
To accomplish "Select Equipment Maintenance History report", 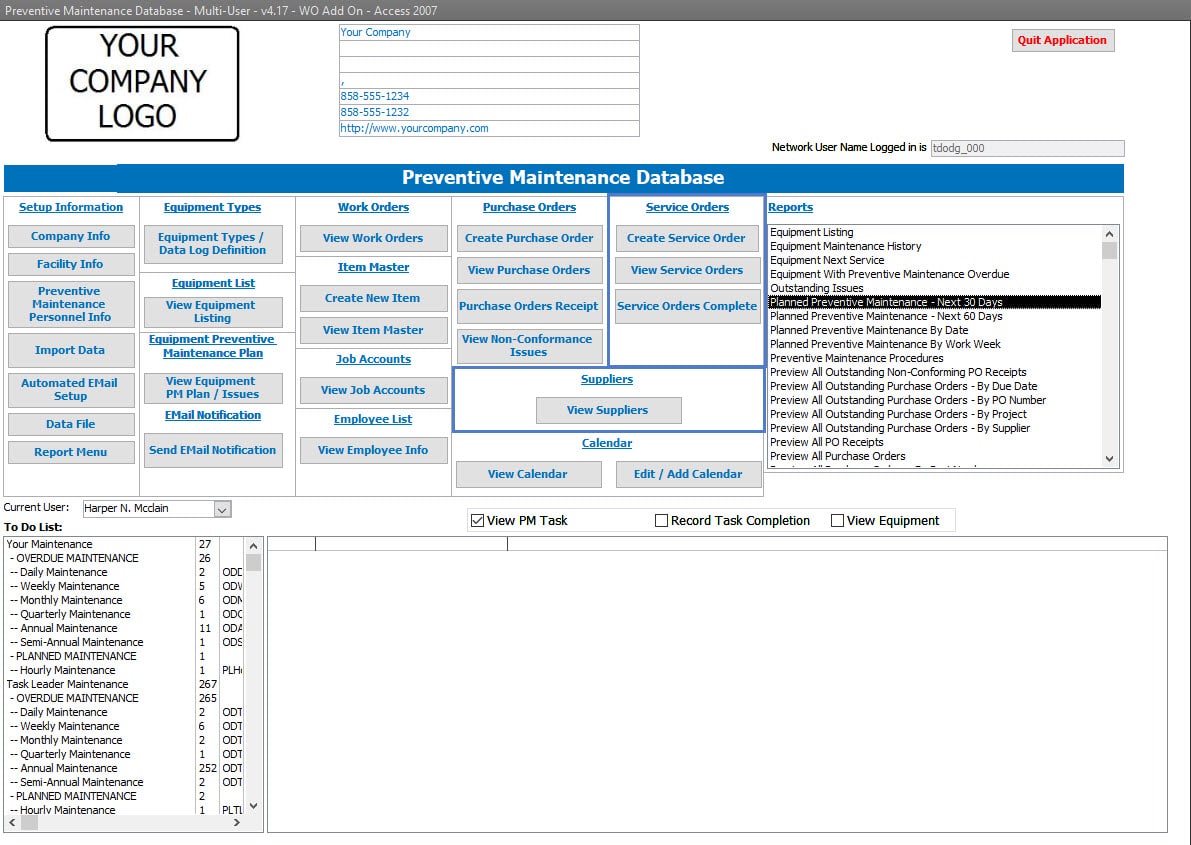I will 934,246.
